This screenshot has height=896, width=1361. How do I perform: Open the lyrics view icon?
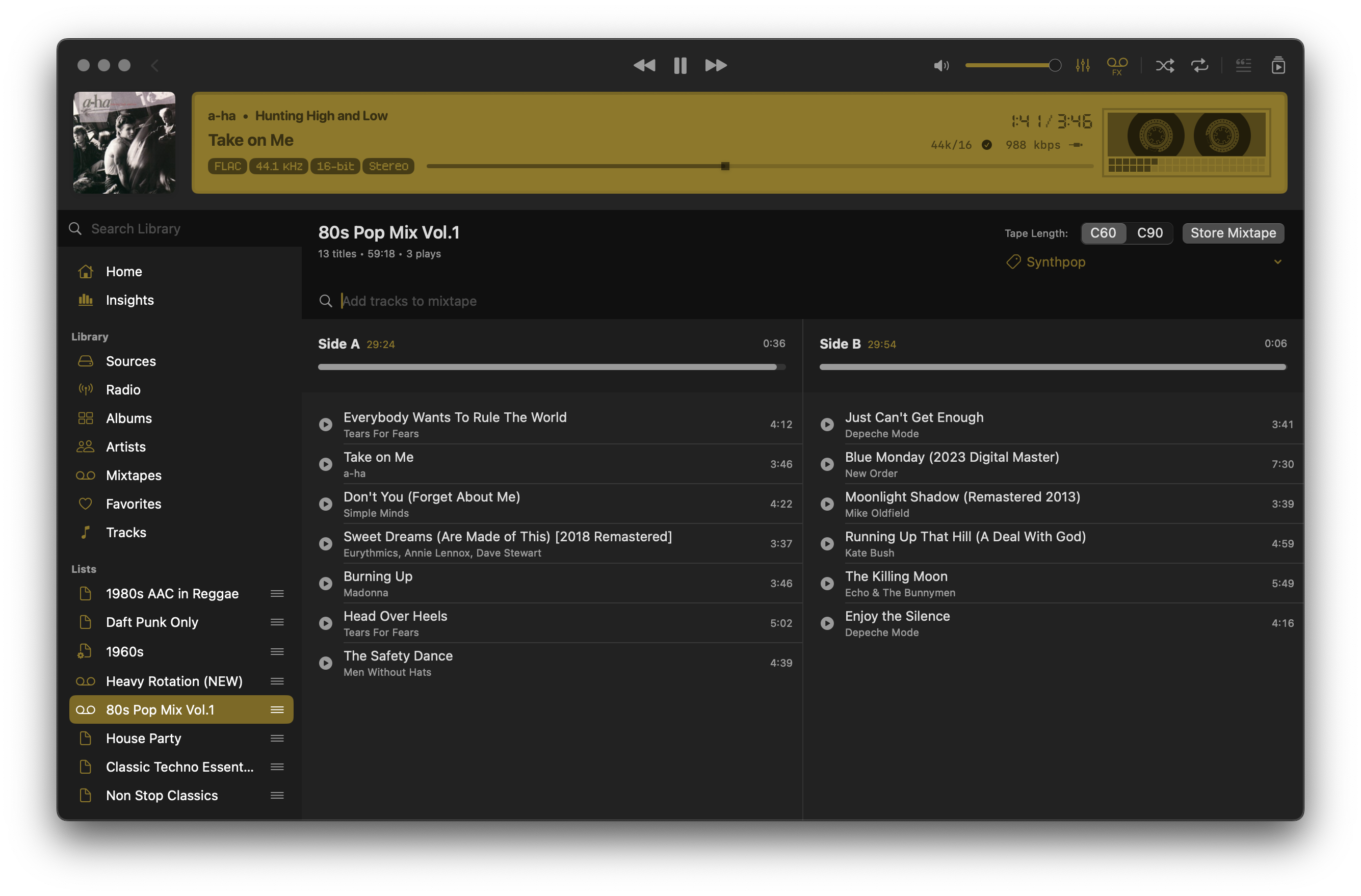tap(1243, 65)
